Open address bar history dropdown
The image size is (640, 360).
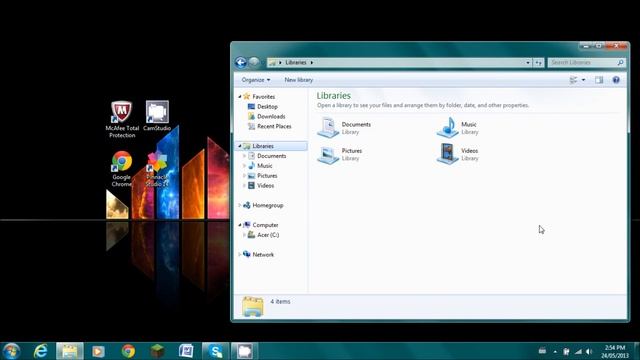coord(528,62)
